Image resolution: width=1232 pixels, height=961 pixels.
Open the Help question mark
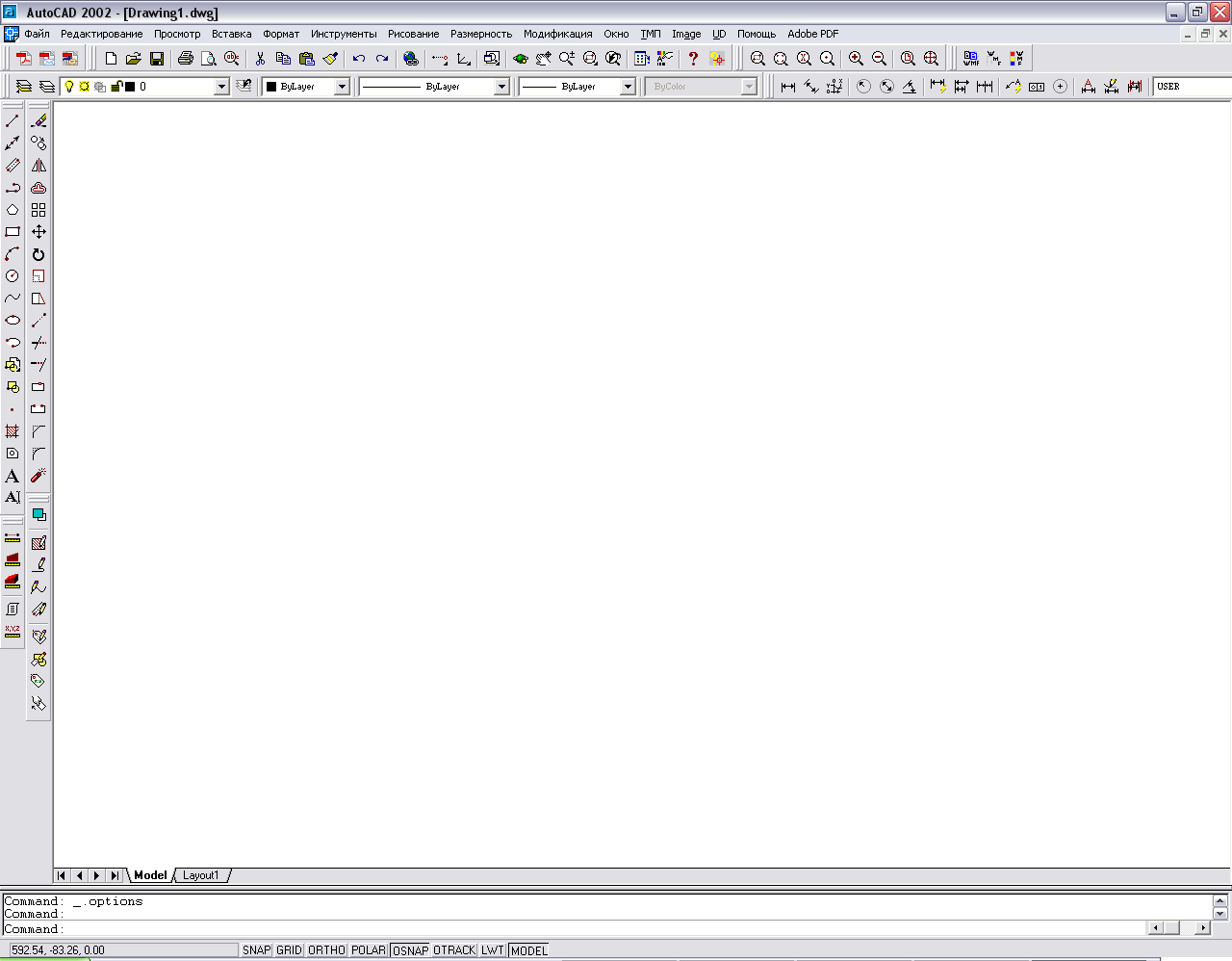tap(693, 59)
